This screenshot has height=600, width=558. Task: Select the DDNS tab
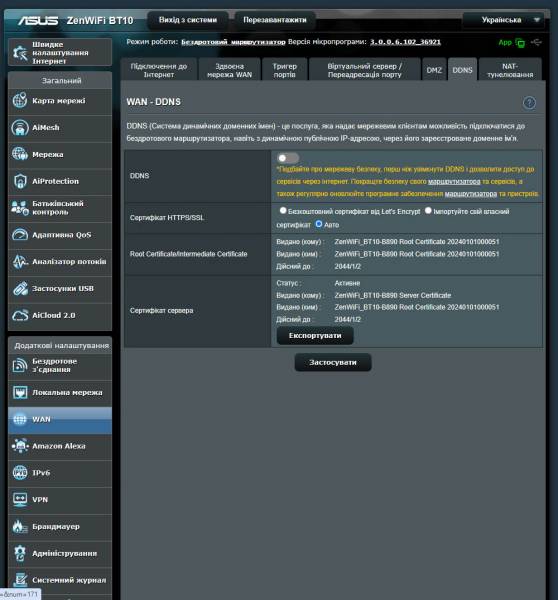click(462, 70)
